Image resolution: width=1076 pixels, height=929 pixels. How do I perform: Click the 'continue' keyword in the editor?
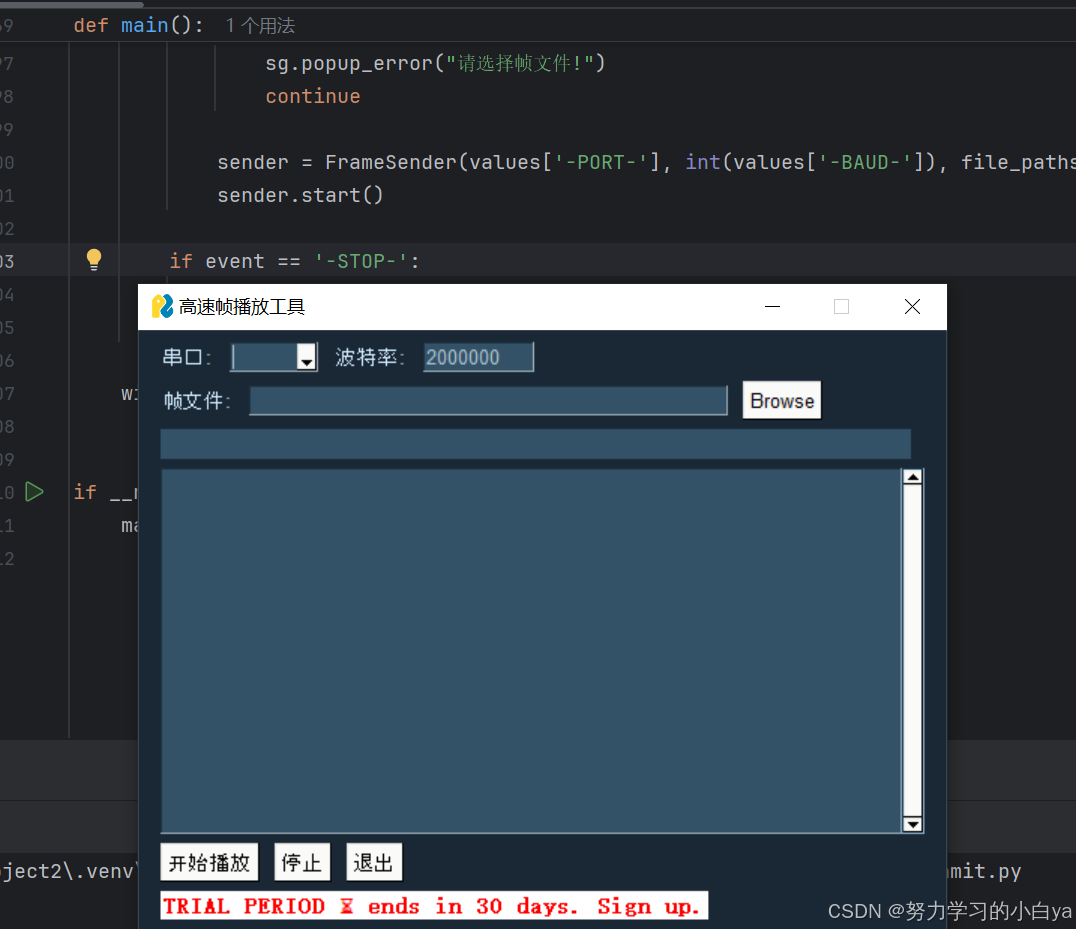tap(313, 96)
